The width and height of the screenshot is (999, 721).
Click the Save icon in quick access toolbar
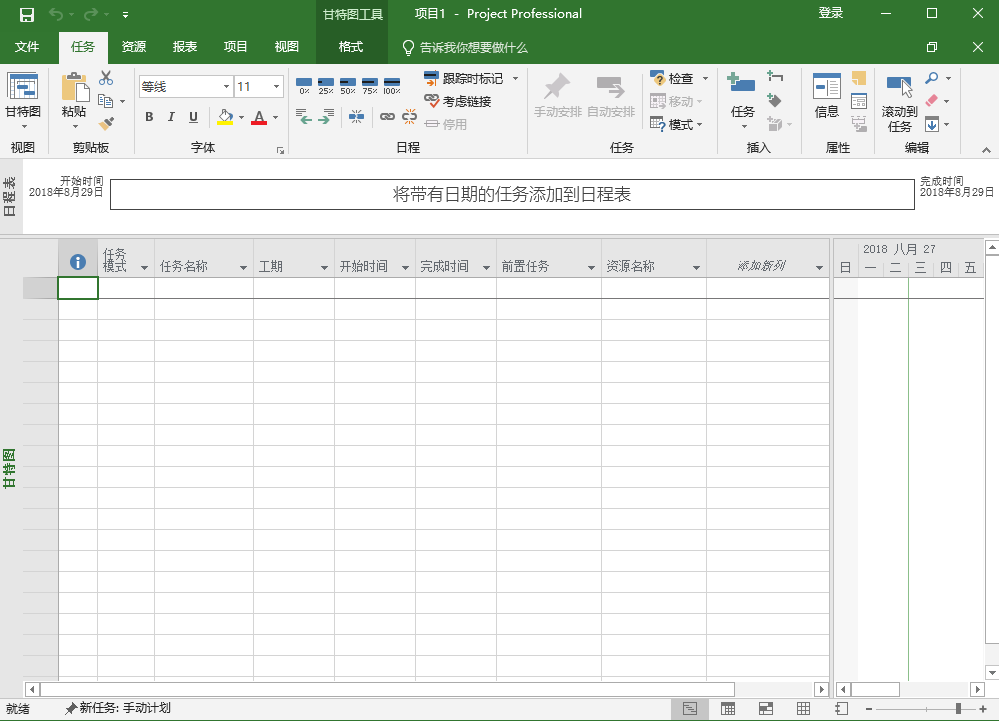(27, 14)
